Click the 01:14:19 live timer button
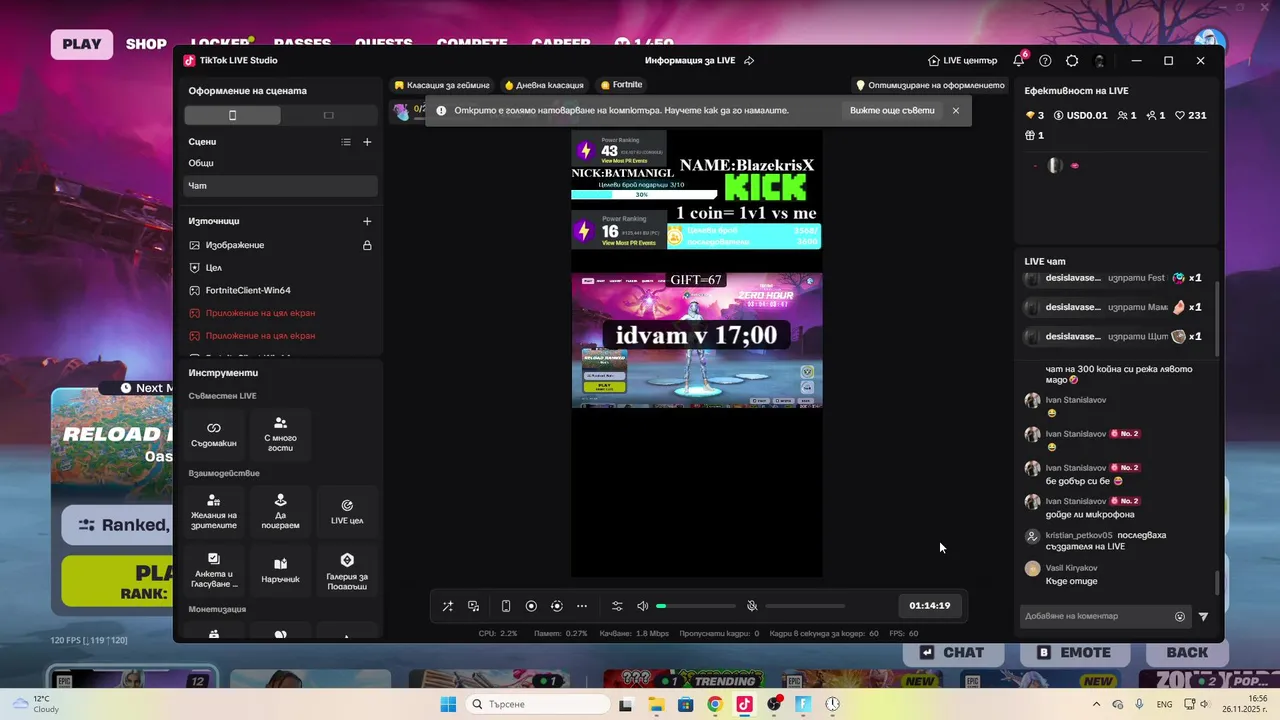The image size is (1280, 720). pos(929,606)
